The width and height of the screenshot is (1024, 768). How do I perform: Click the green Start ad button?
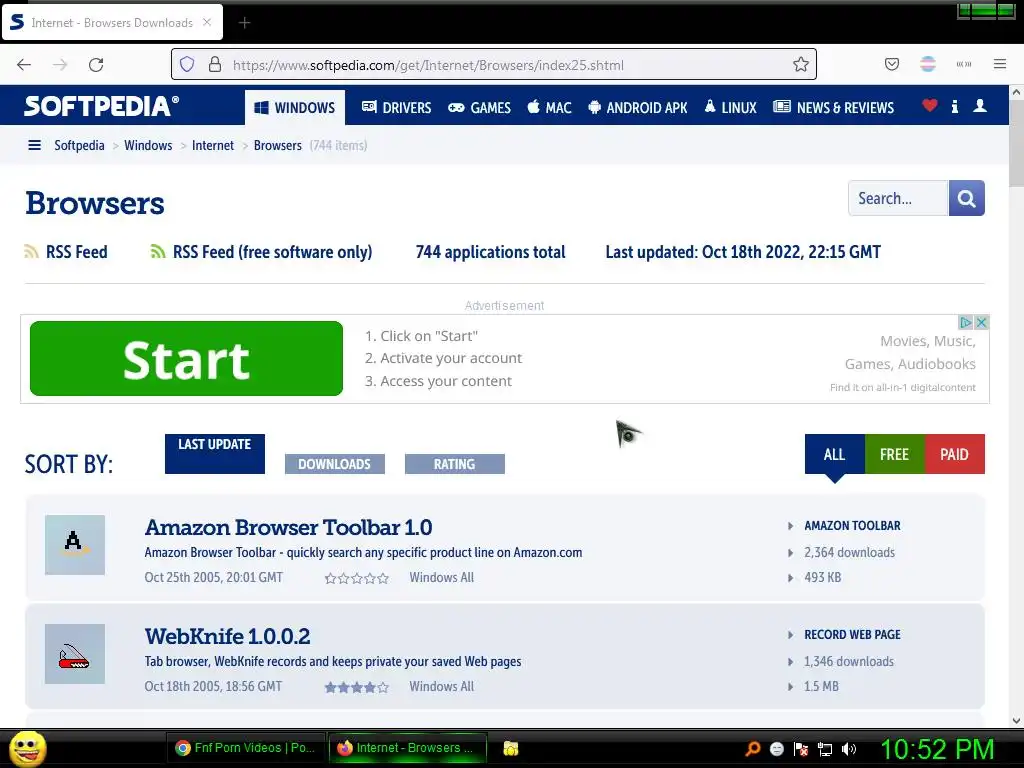click(x=186, y=359)
